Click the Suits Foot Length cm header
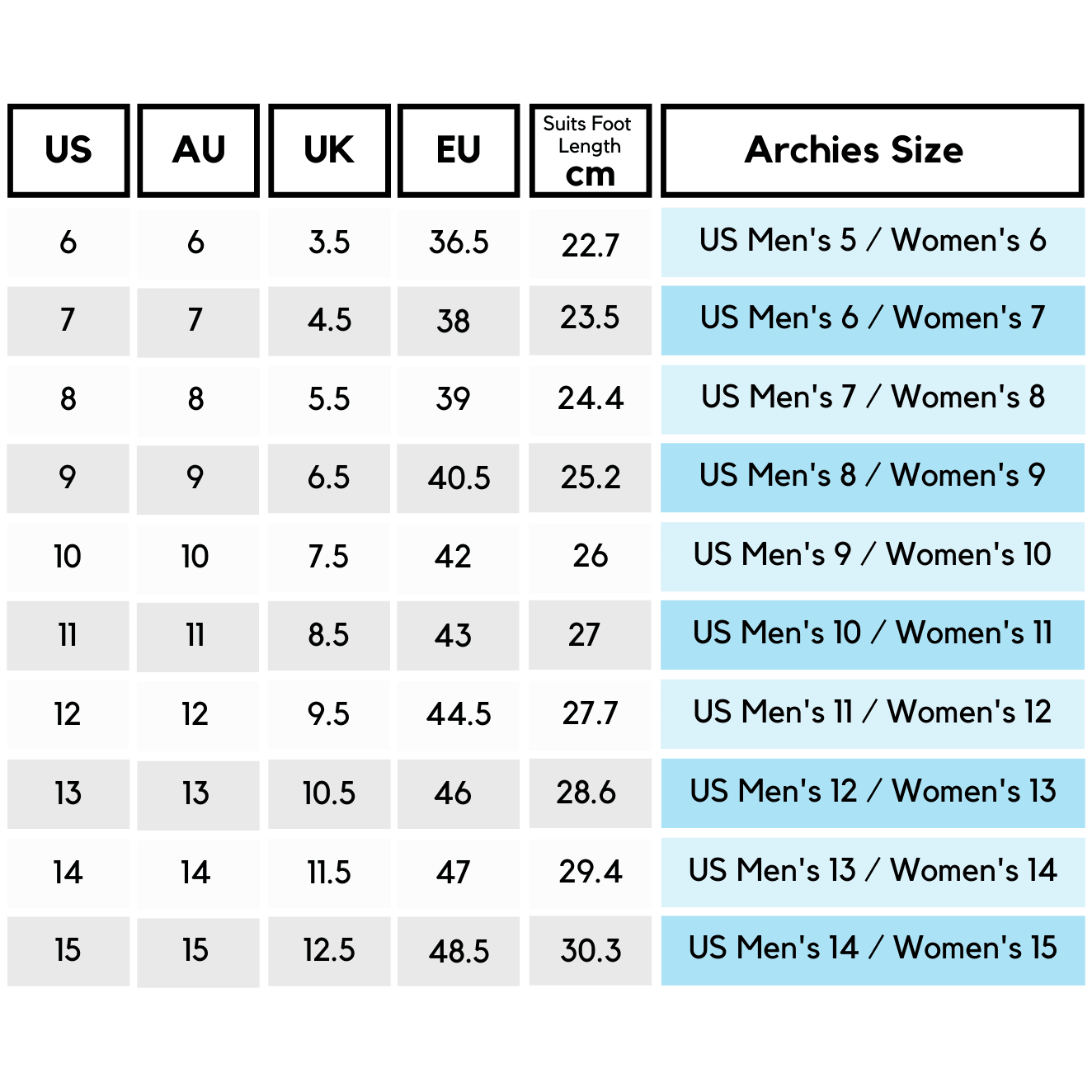The width and height of the screenshot is (1092, 1092). coord(590,150)
